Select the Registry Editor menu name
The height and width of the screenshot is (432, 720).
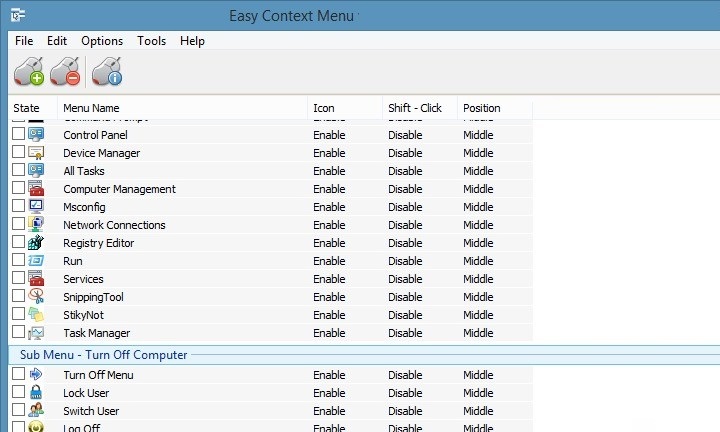(99, 243)
